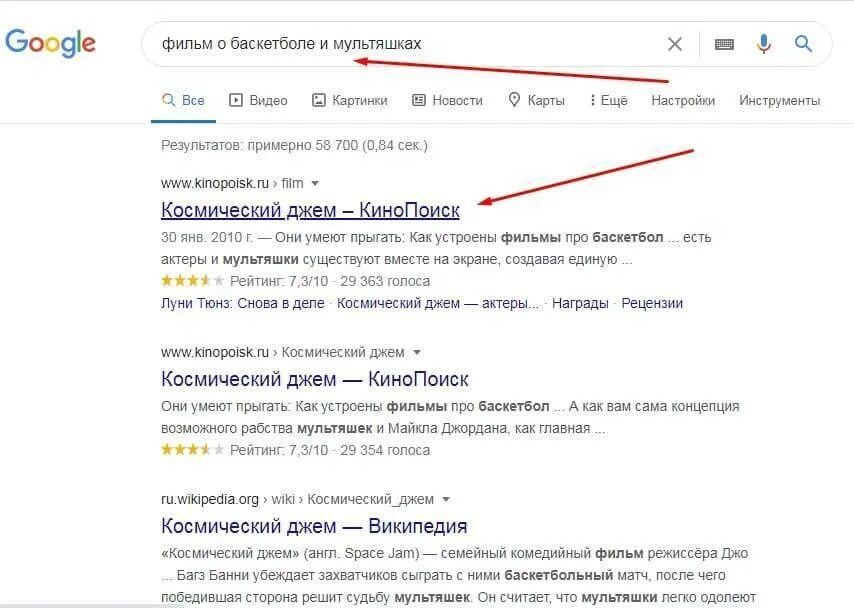Go to Google home via logo
The height and width of the screenshot is (608, 854).
click(x=50, y=43)
